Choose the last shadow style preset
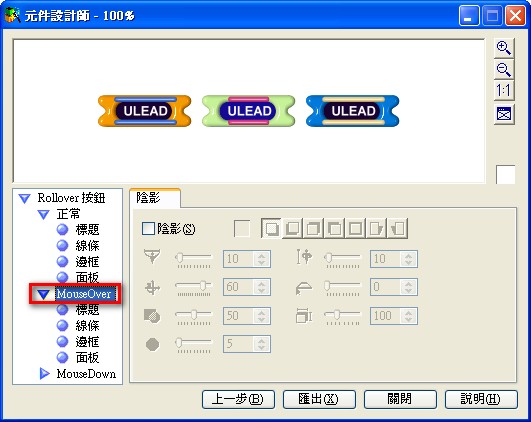Screen dimensions: 531x422 pos(398,228)
